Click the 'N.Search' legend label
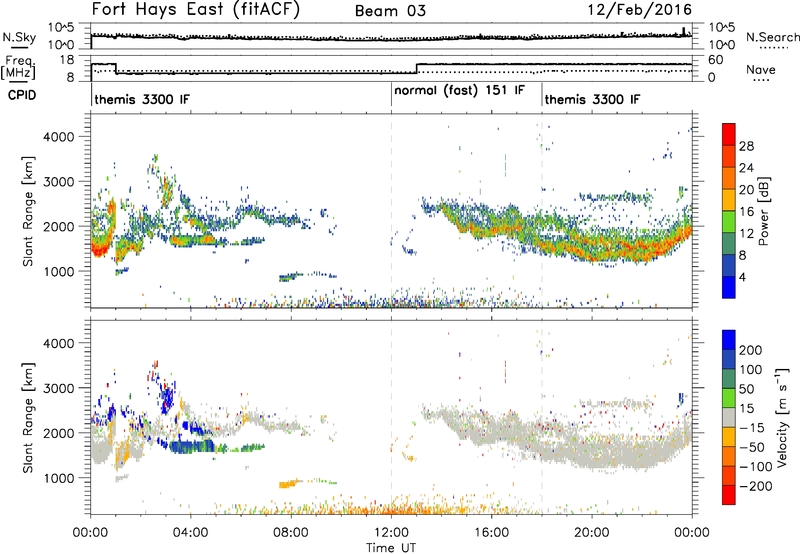Viewport: 800px width, 554px height. point(772,37)
